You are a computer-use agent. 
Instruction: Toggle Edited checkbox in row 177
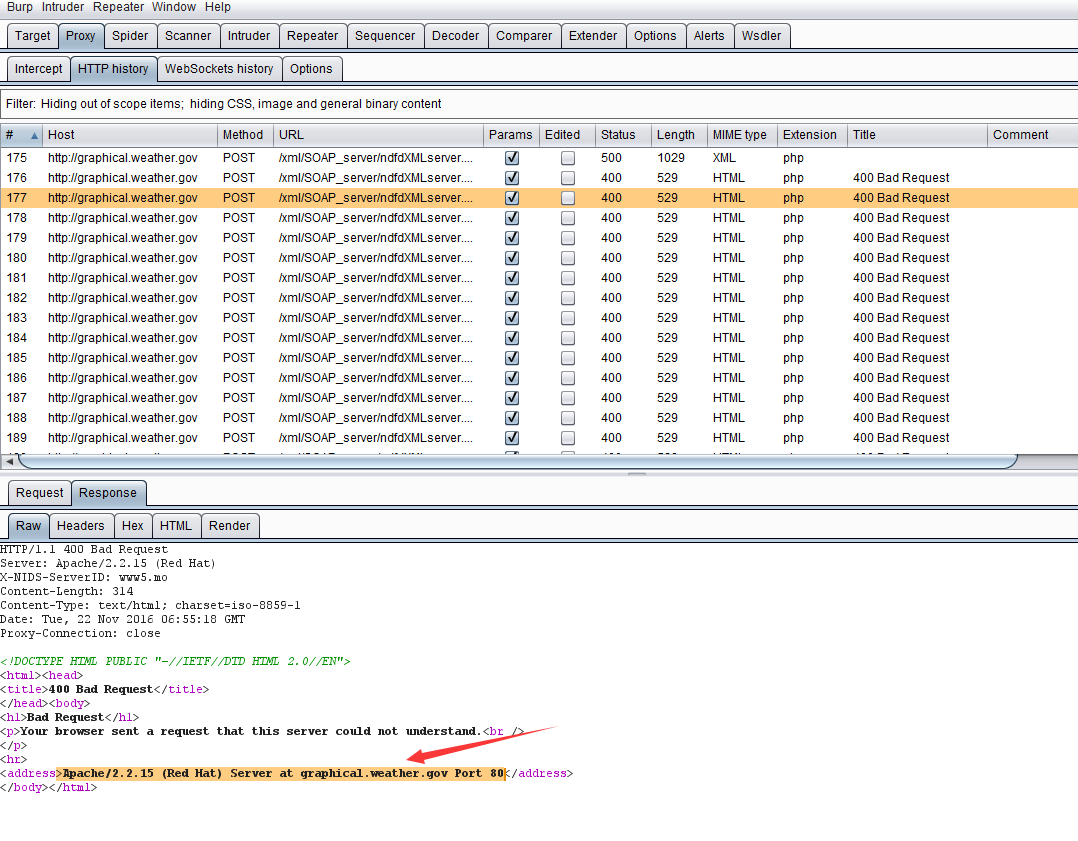[x=568, y=198]
